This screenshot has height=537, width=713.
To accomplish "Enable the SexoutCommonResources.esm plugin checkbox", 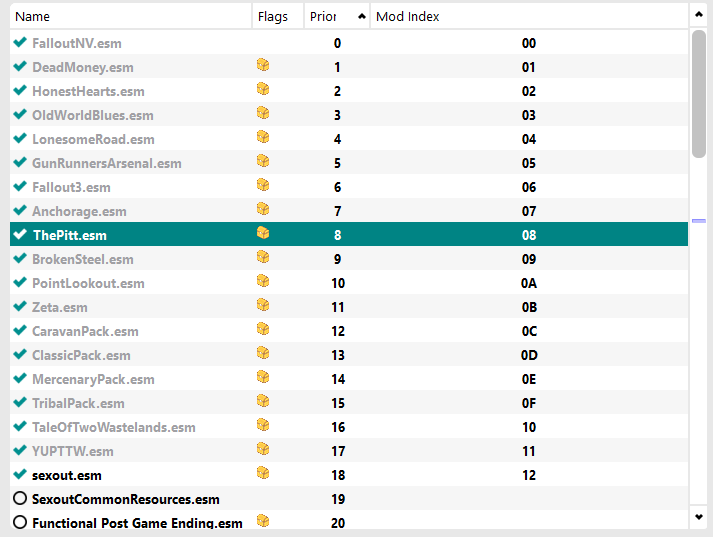I will [20, 498].
